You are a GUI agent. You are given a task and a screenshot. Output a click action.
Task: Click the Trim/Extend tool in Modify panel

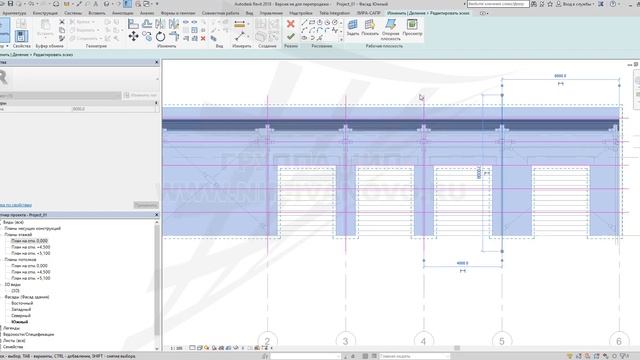point(174,37)
